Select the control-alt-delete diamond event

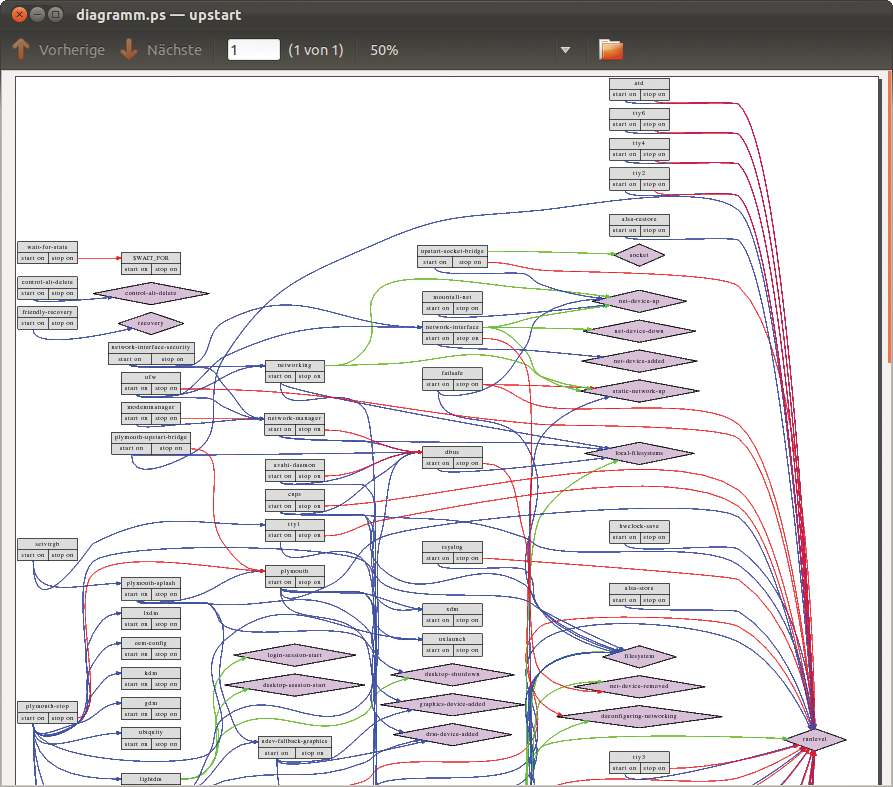click(151, 293)
